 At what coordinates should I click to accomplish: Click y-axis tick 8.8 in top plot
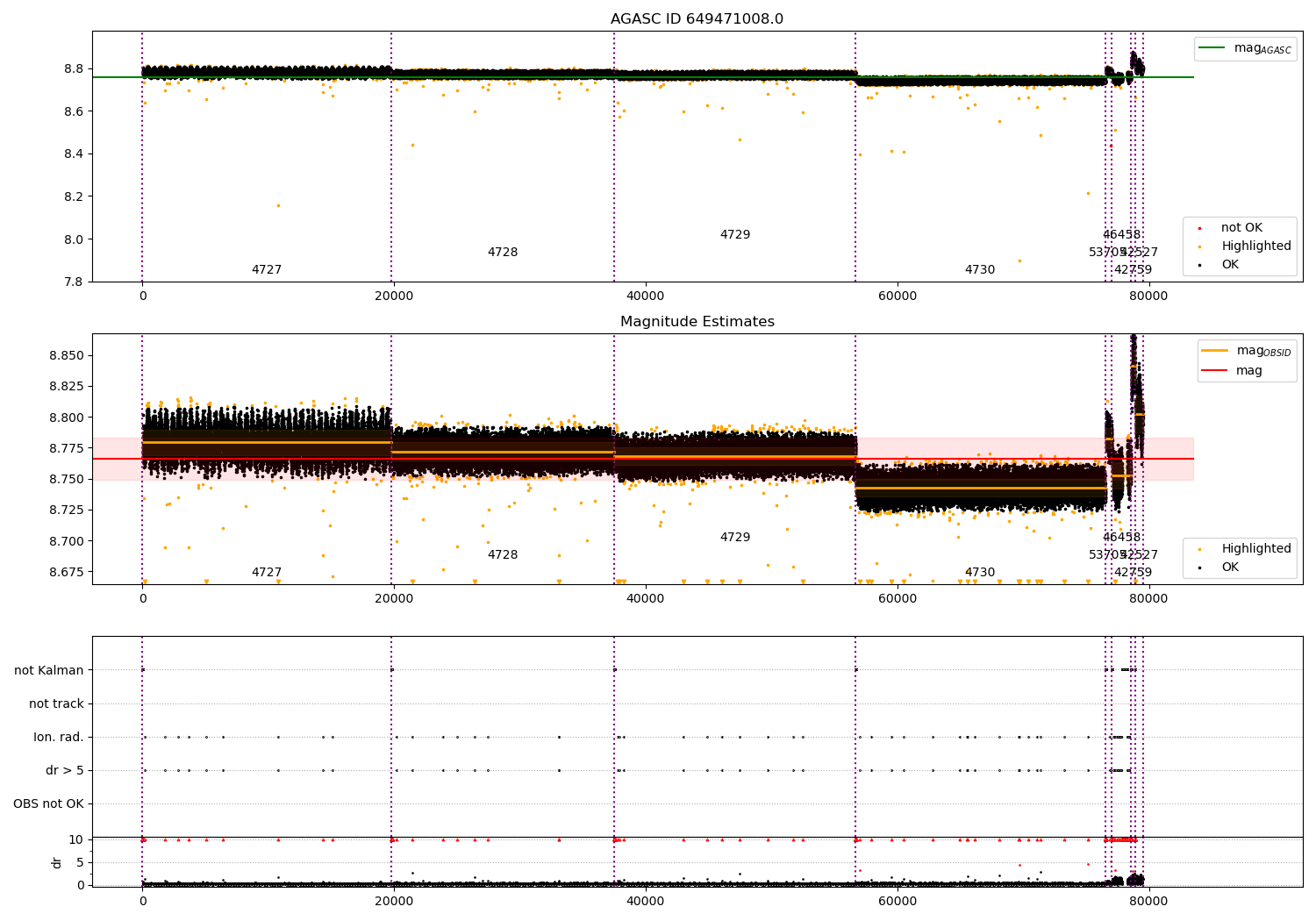click(x=75, y=69)
